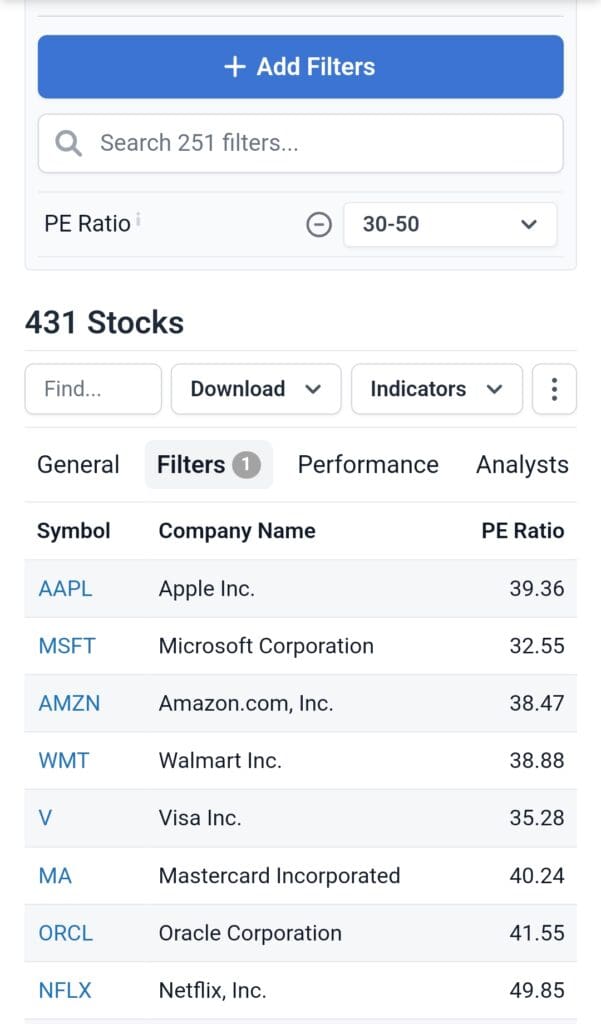Sort by the PE Ratio column header

pyautogui.click(x=522, y=531)
